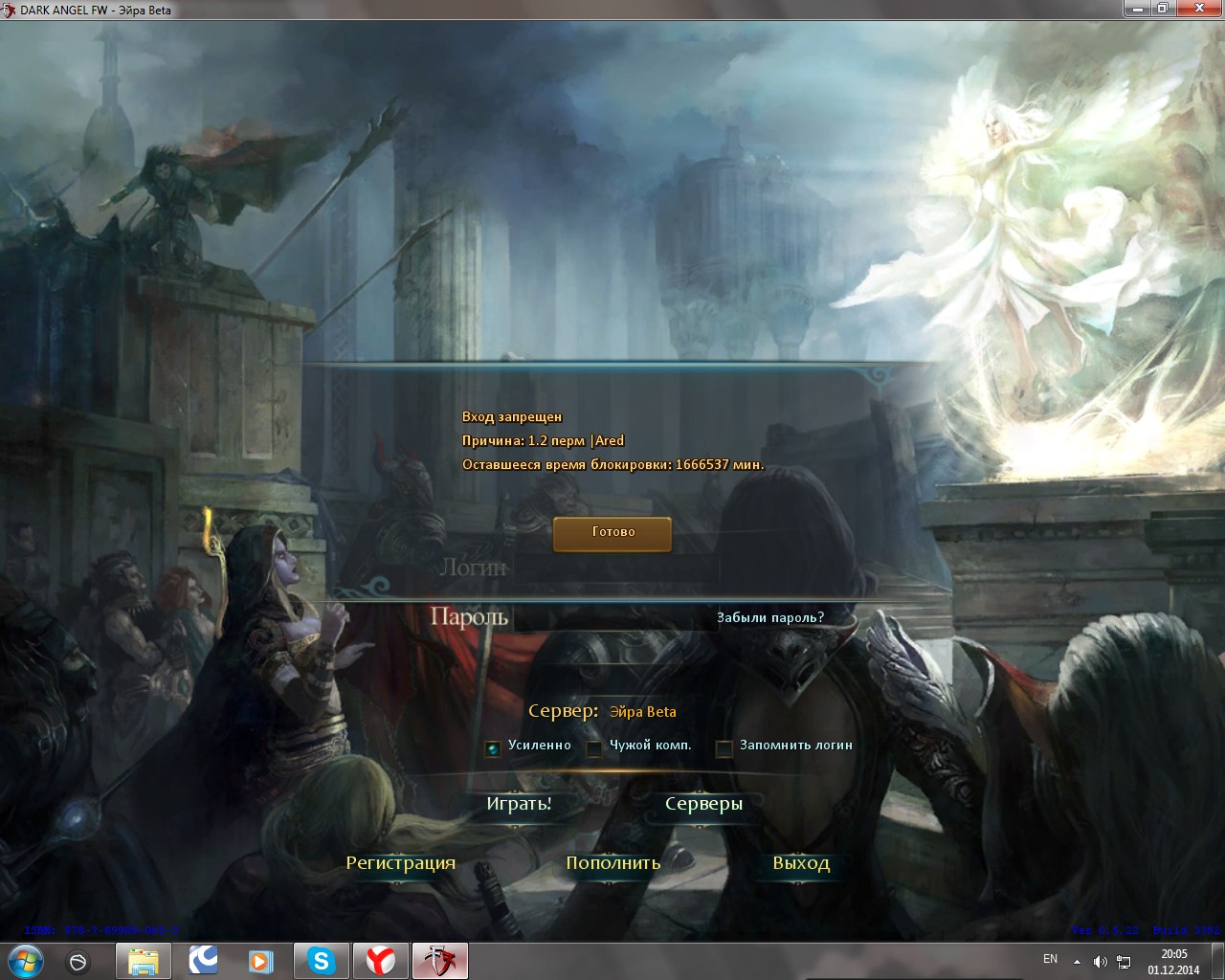The height and width of the screenshot is (980, 1225).
Task: Click the game icon in the title bar
Action: pos(9,10)
